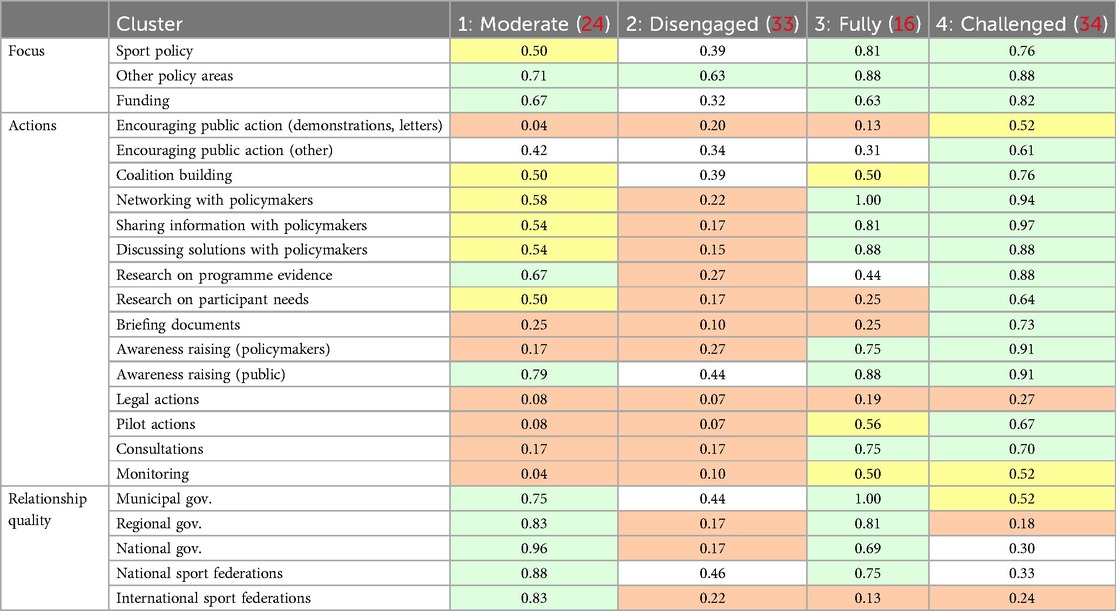Click the "Consultations" row label
1116x611 pixels.
[159, 449]
